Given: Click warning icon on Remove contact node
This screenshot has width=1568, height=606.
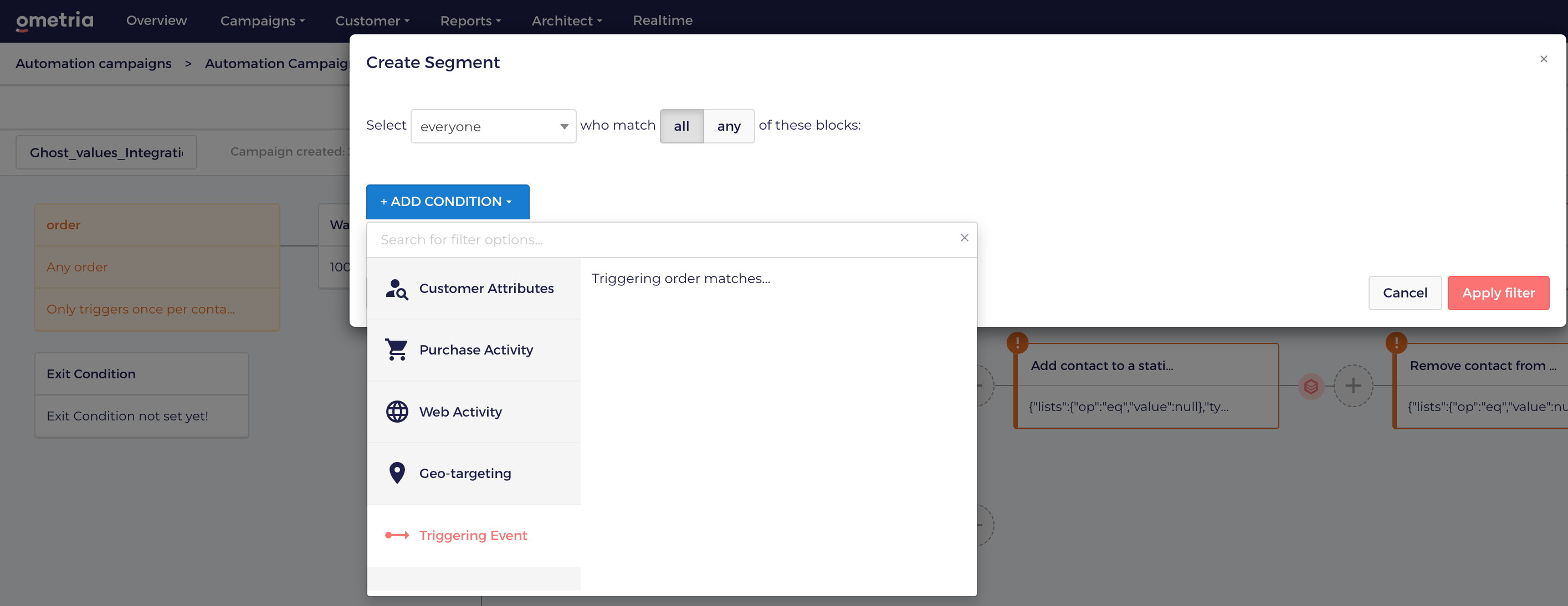Looking at the screenshot, I should (1396, 342).
